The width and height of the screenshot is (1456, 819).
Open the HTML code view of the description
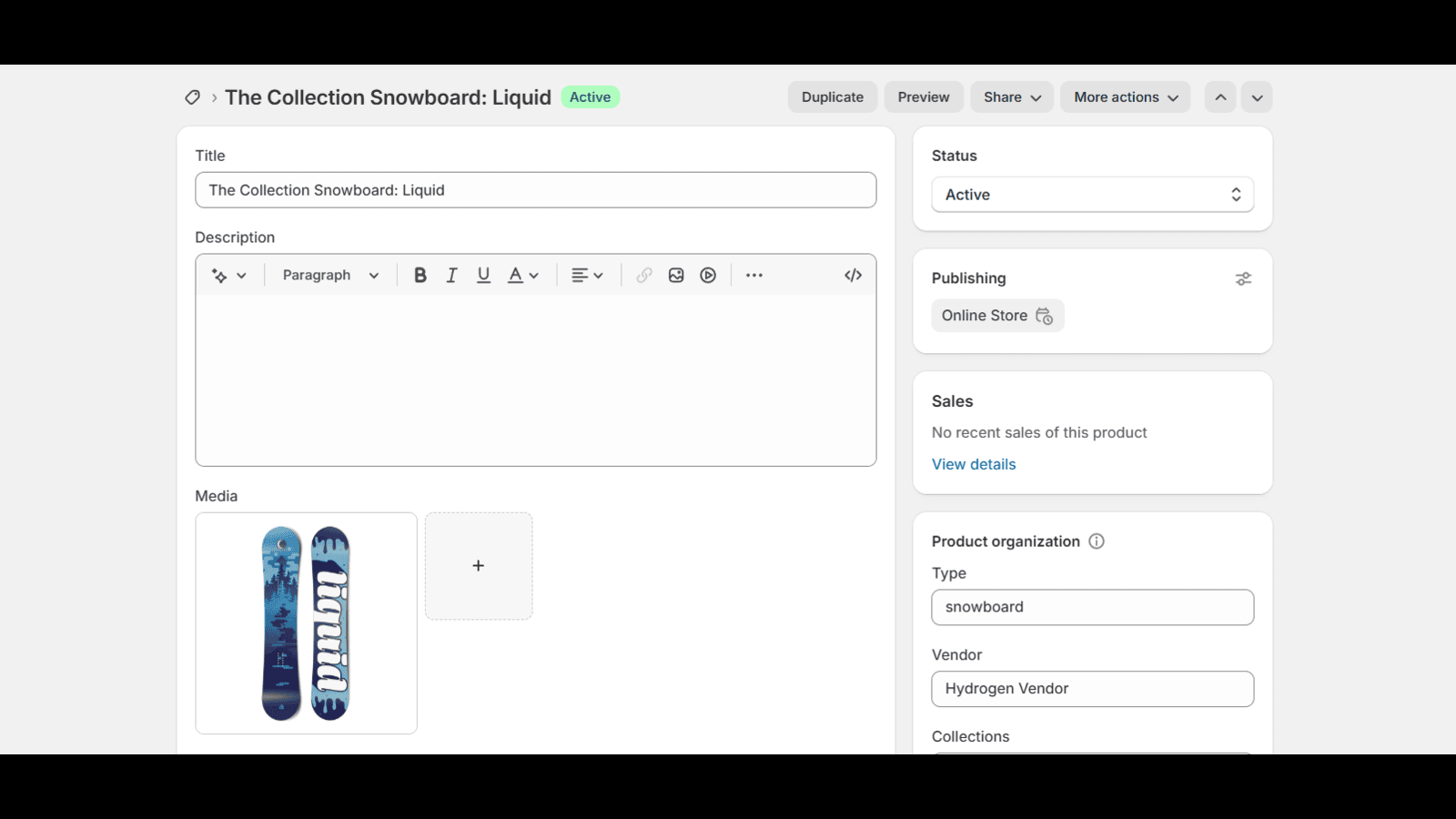[852, 274]
